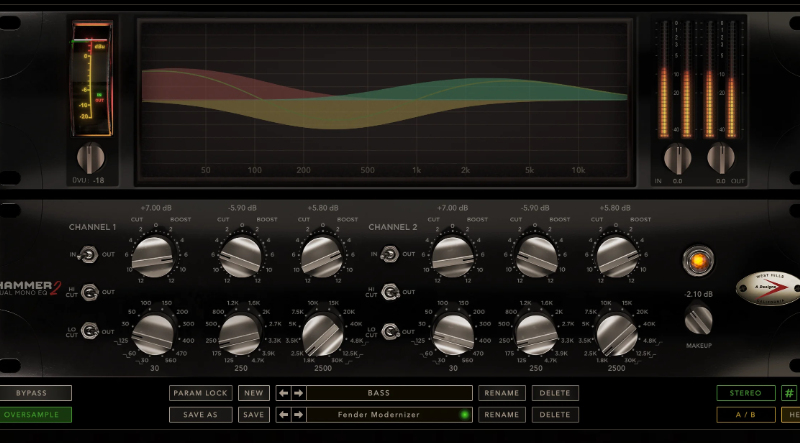Toggle Channel 1 IN/OUT switch
Screen dimensions: 800x443
click(x=89, y=254)
